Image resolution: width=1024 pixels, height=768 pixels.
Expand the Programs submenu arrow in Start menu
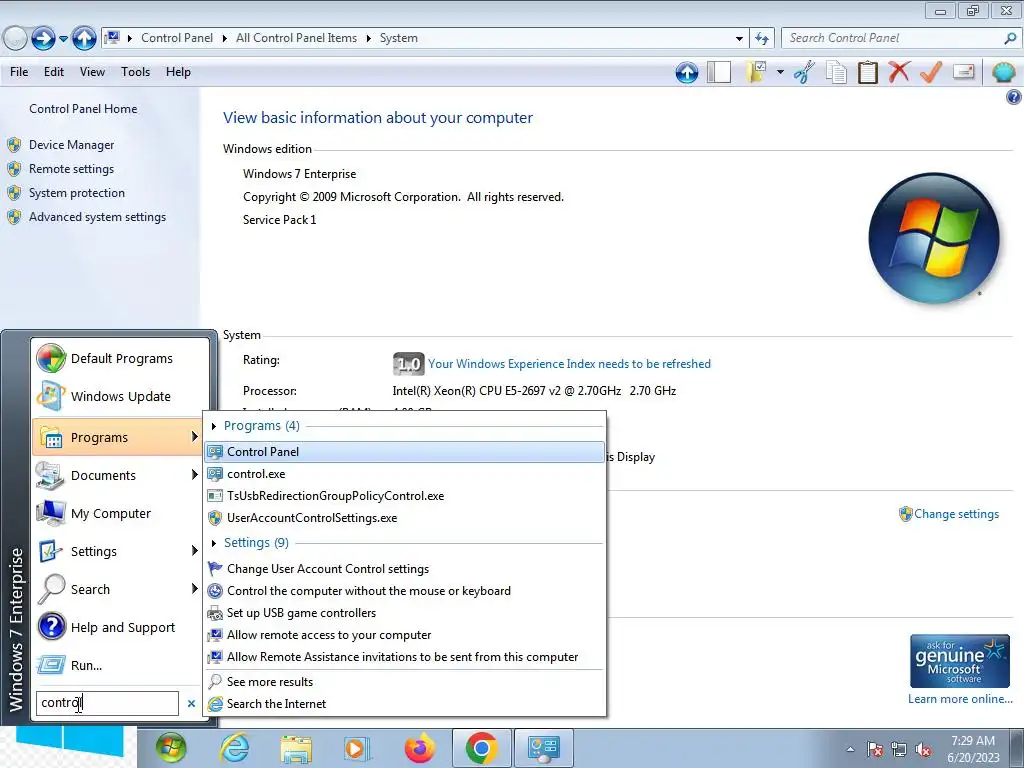coord(194,437)
